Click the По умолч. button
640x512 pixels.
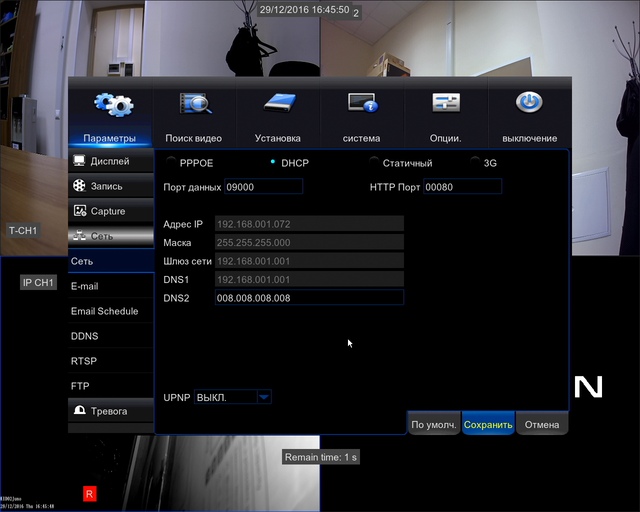point(434,424)
